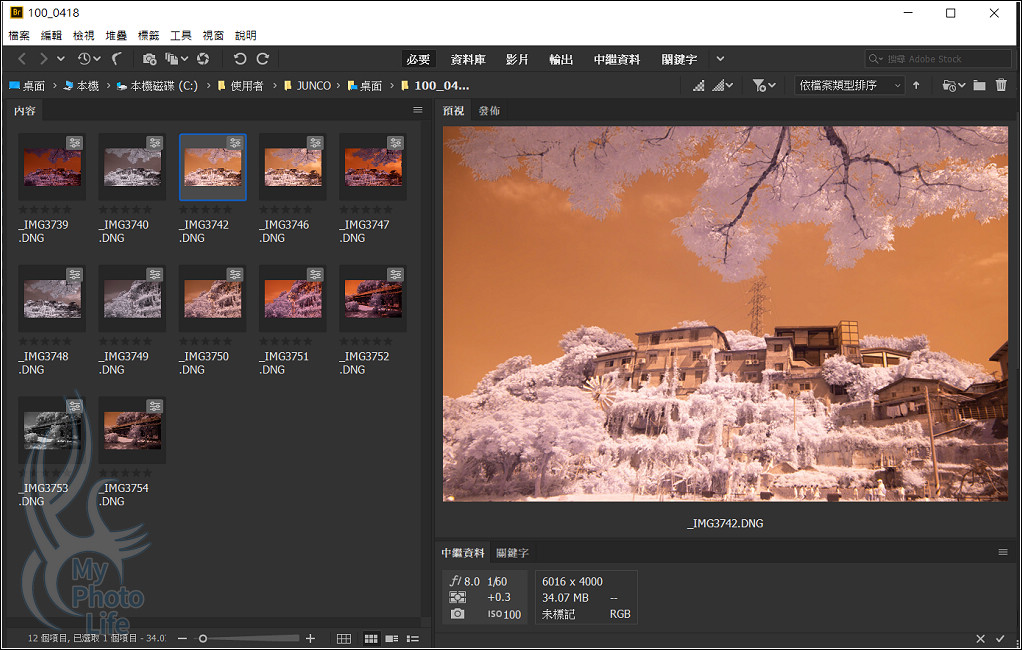
Task: Select the _IMG3750.DNG thumbnail
Action: point(212,298)
